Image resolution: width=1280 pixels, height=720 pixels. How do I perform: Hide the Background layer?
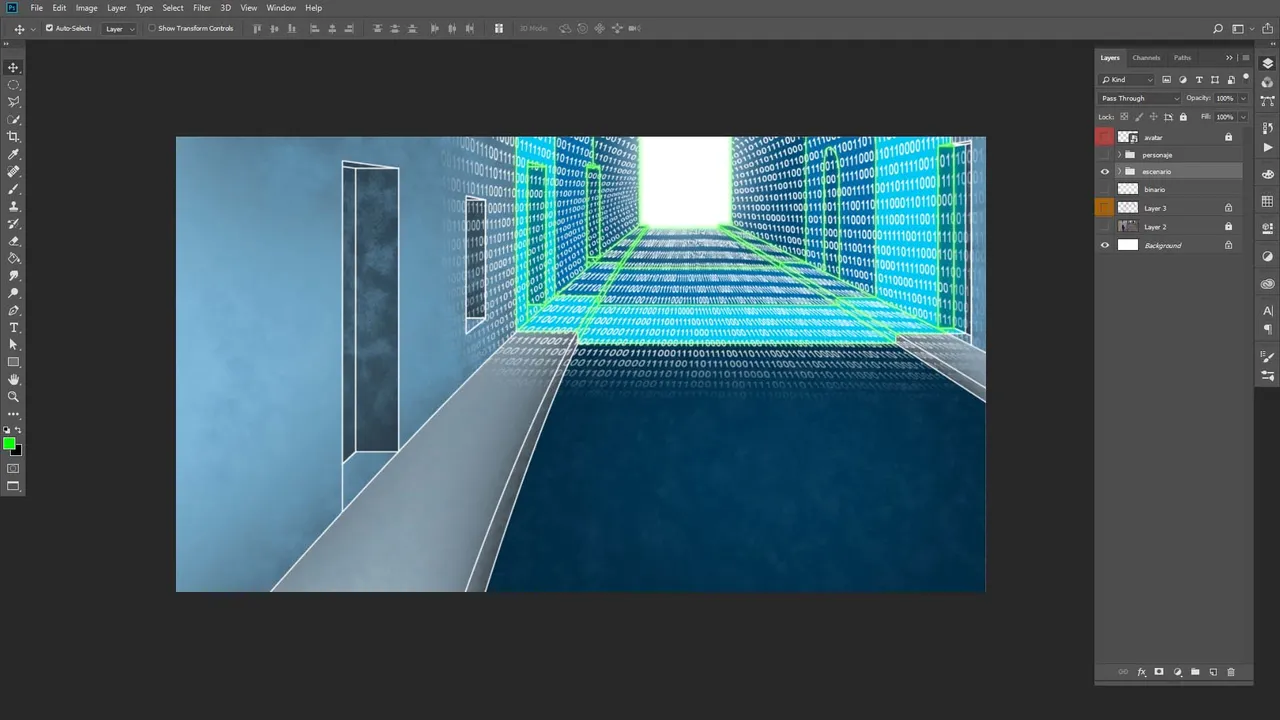pos(1105,245)
